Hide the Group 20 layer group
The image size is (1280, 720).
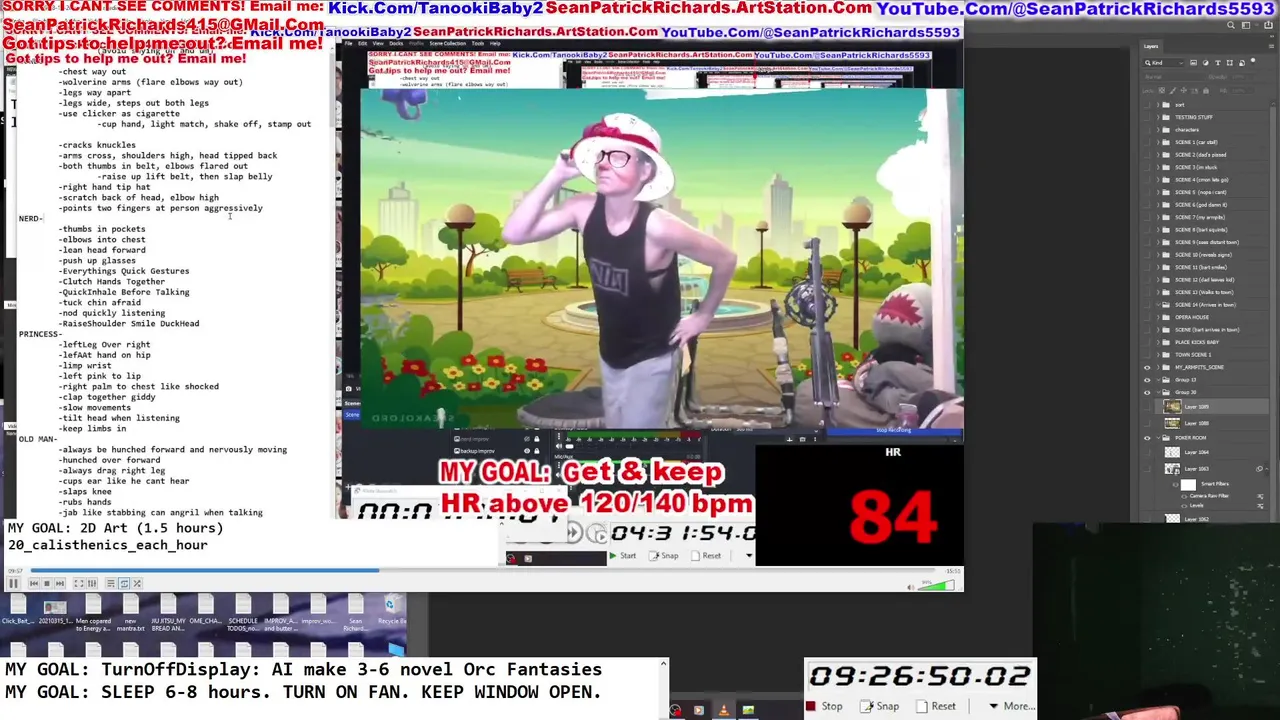point(1147,392)
